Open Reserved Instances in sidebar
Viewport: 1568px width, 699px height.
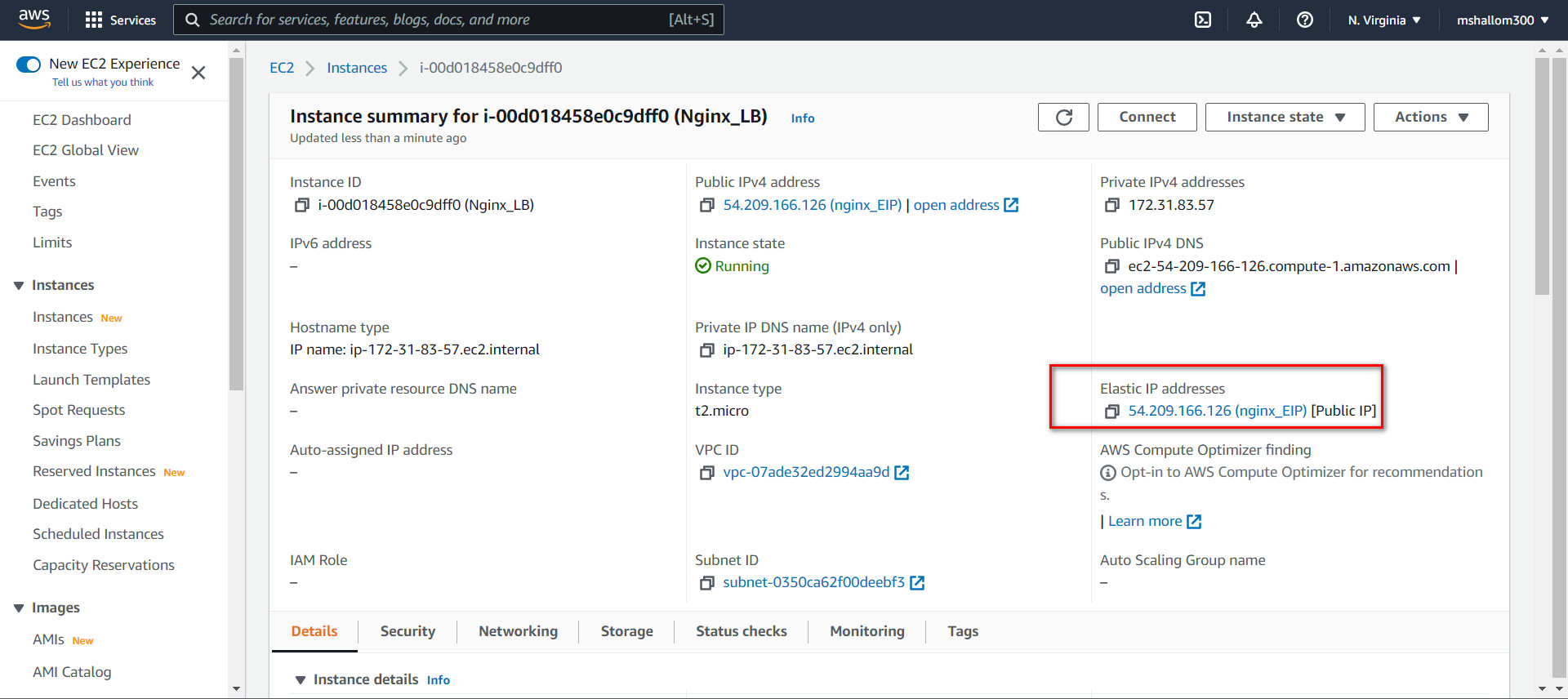pos(94,471)
